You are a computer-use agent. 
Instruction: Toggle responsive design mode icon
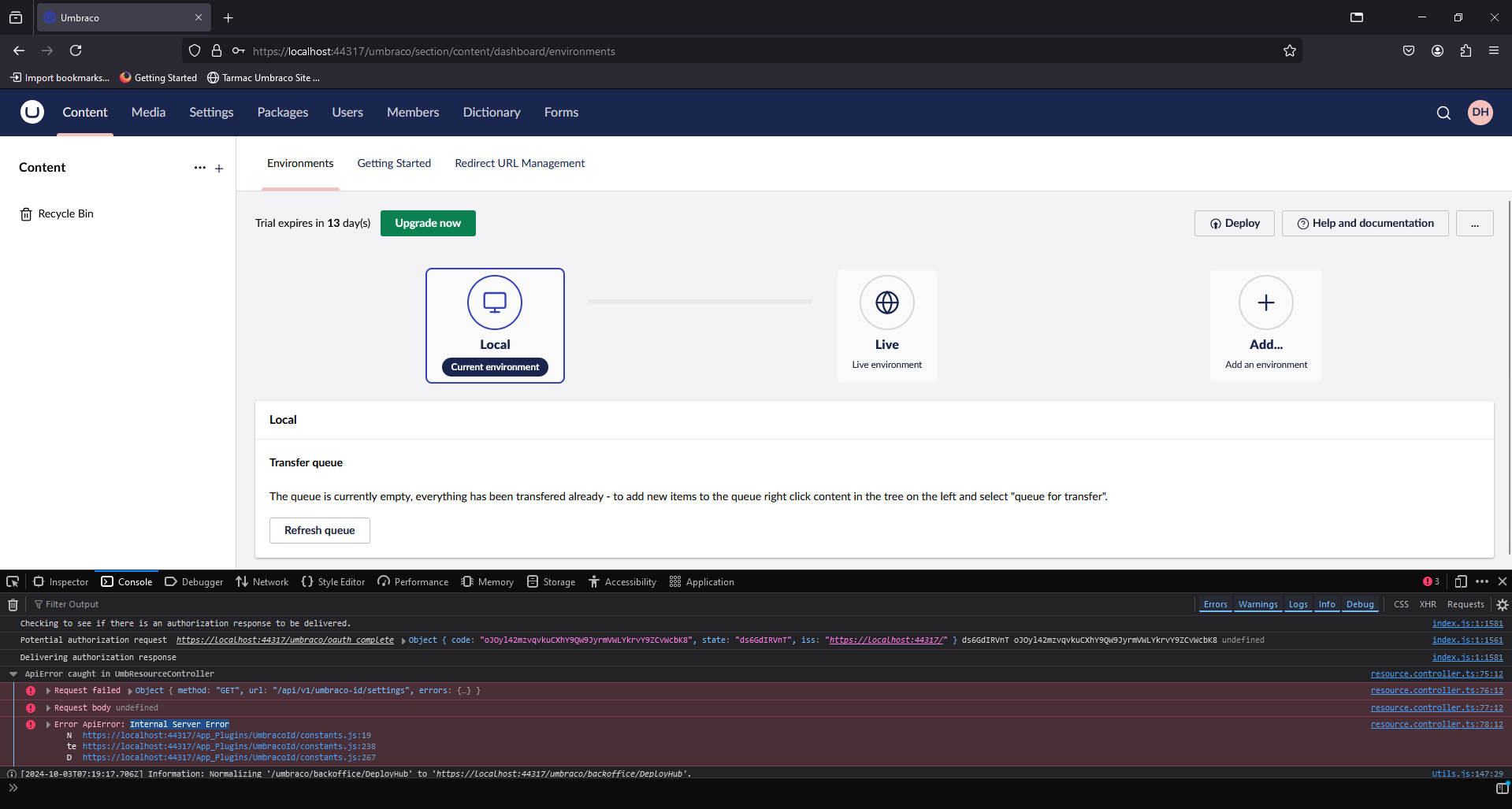coord(1461,581)
